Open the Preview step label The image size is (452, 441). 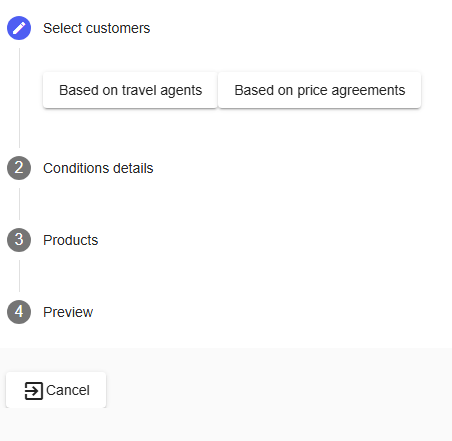coord(68,312)
